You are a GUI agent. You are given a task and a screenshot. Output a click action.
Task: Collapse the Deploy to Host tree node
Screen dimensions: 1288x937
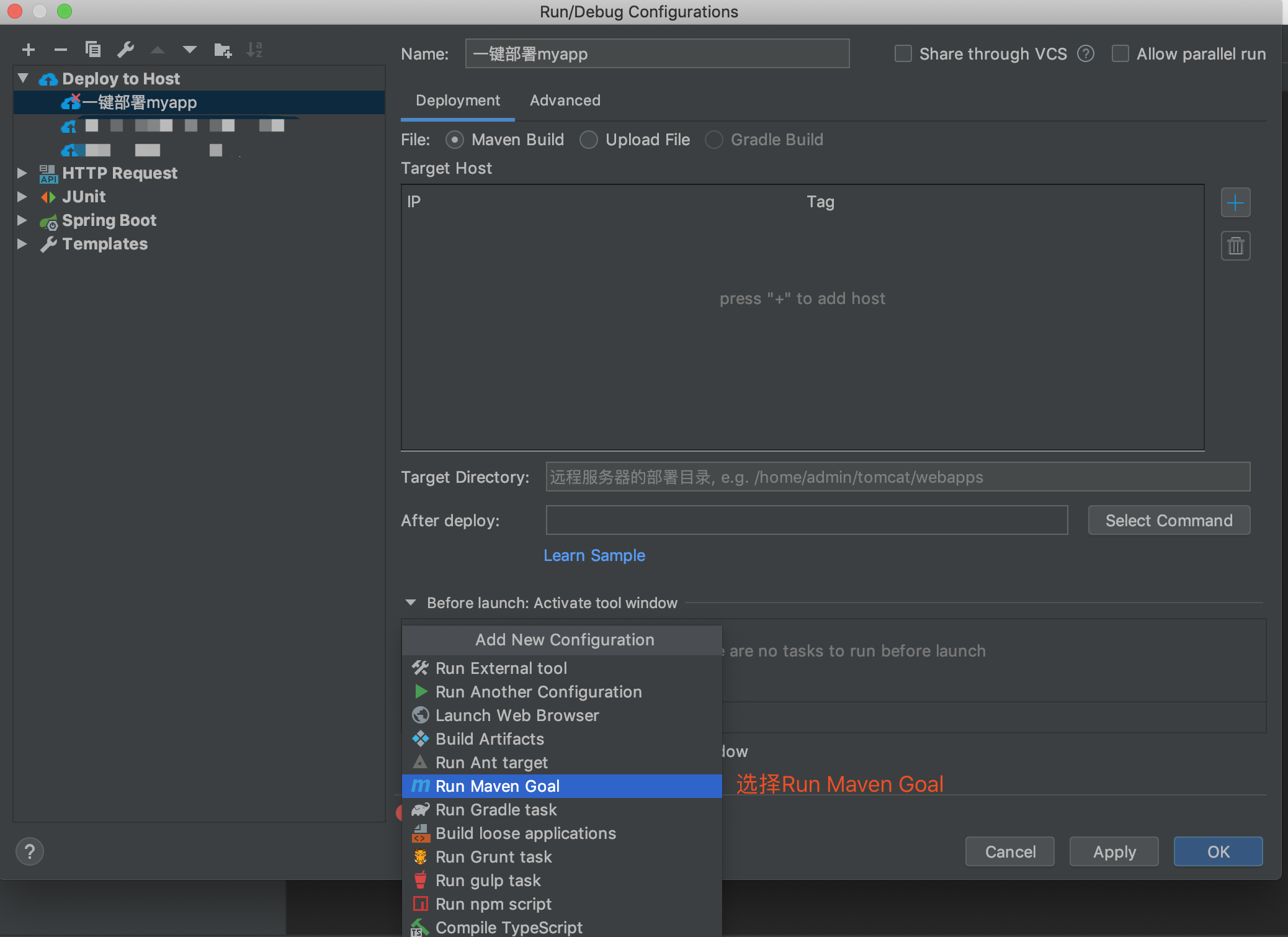pyautogui.click(x=24, y=78)
